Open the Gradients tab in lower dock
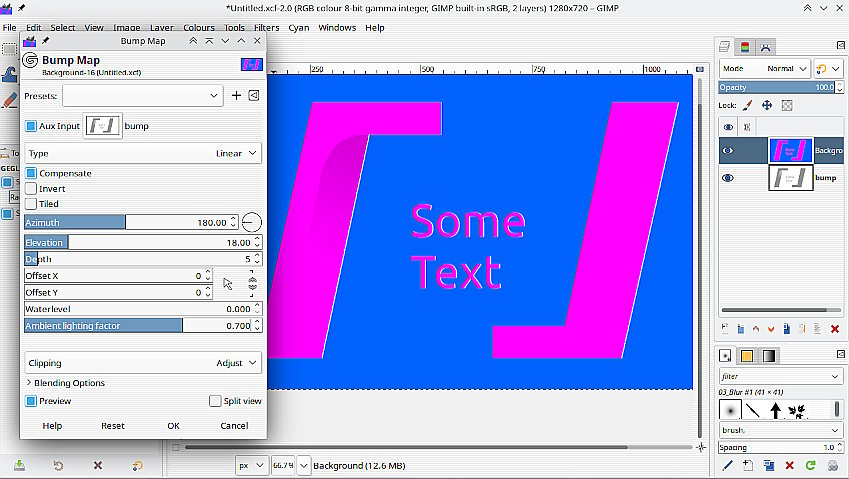The width and height of the screenshot is (849, 479). 768,356
